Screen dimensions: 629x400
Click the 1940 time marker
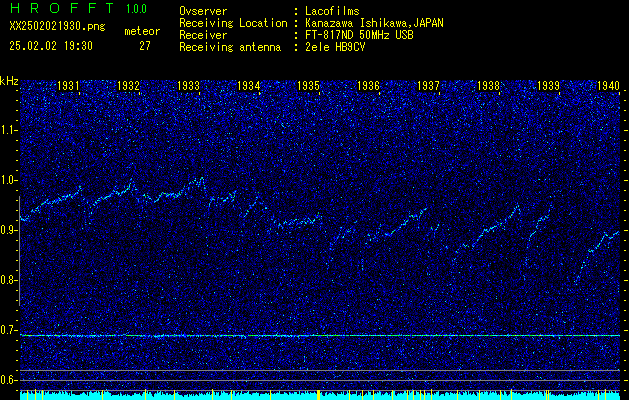(x=609, y=85)
